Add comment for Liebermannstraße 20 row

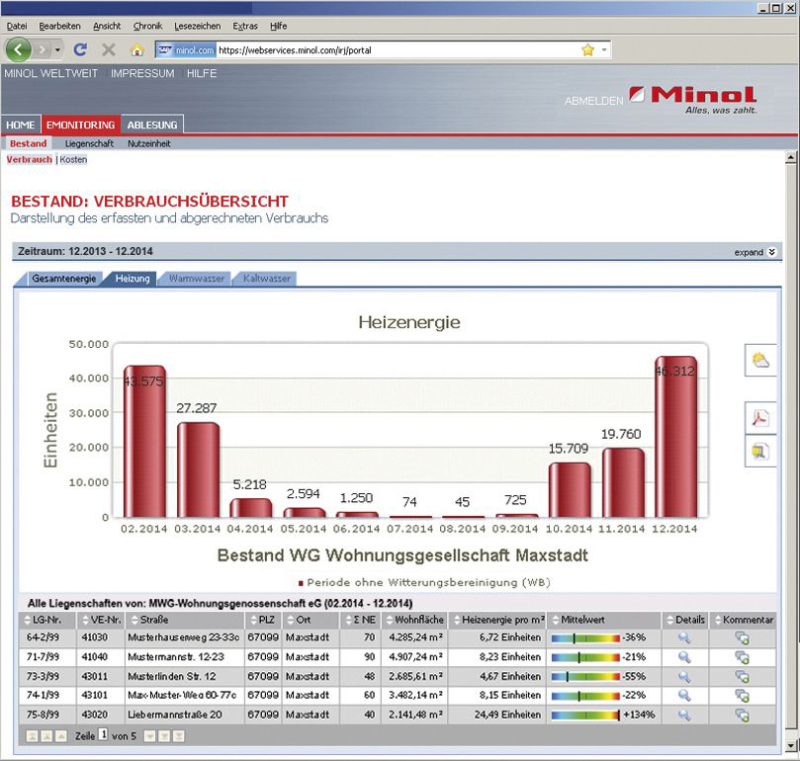[x=742, y=715]
